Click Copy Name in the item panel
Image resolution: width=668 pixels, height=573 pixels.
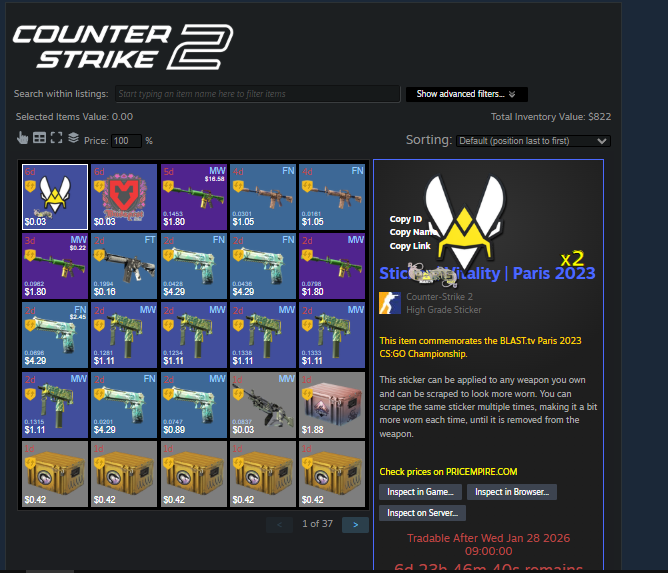pyautogui.click(x=412, y=232)
